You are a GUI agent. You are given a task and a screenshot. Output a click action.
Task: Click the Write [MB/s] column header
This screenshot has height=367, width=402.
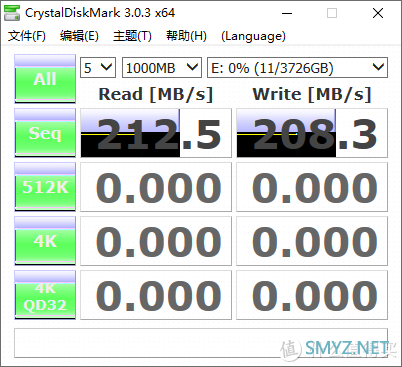[x=312, y=94]
